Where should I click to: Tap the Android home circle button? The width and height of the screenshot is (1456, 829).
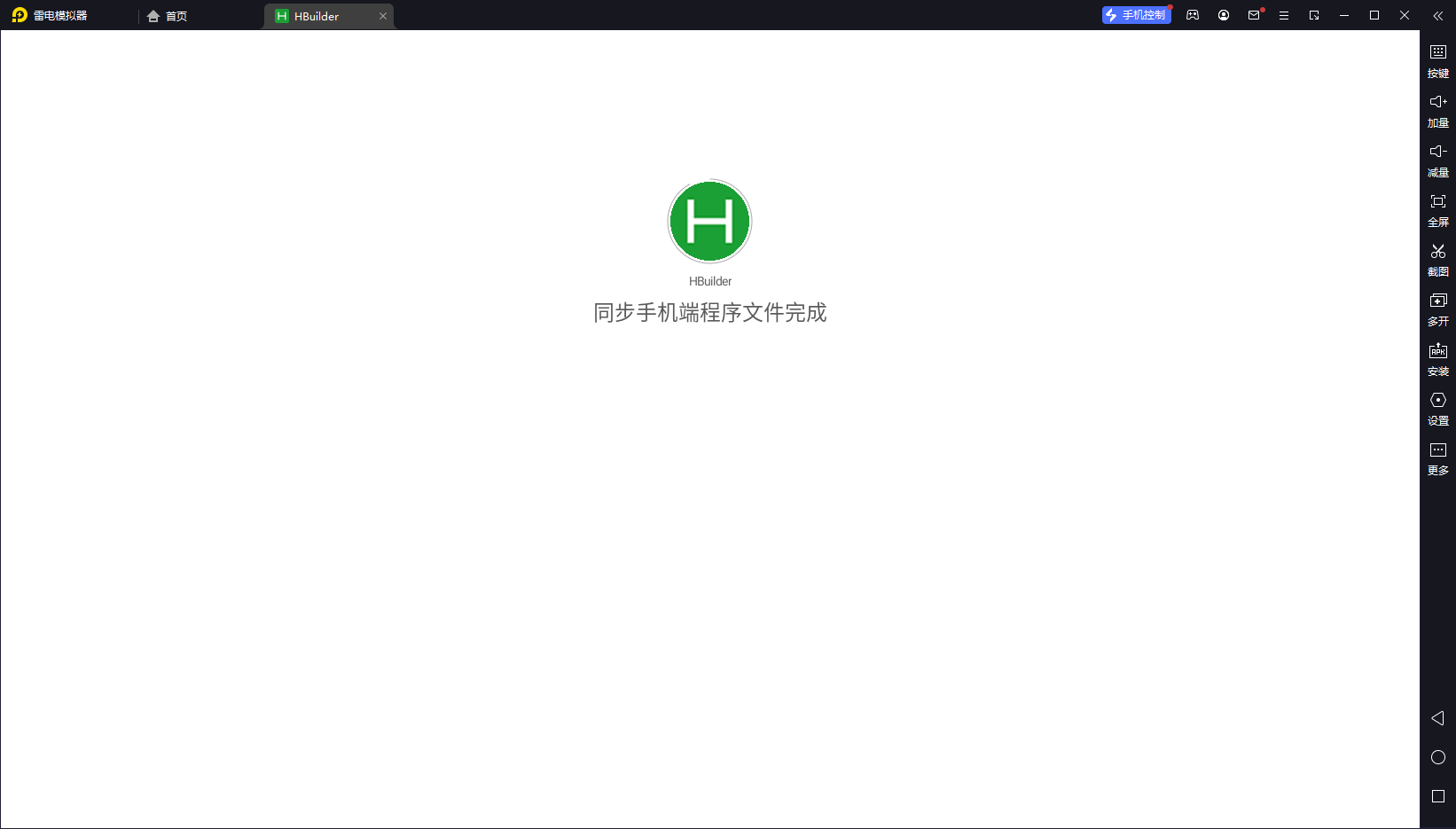[1438, 757]
